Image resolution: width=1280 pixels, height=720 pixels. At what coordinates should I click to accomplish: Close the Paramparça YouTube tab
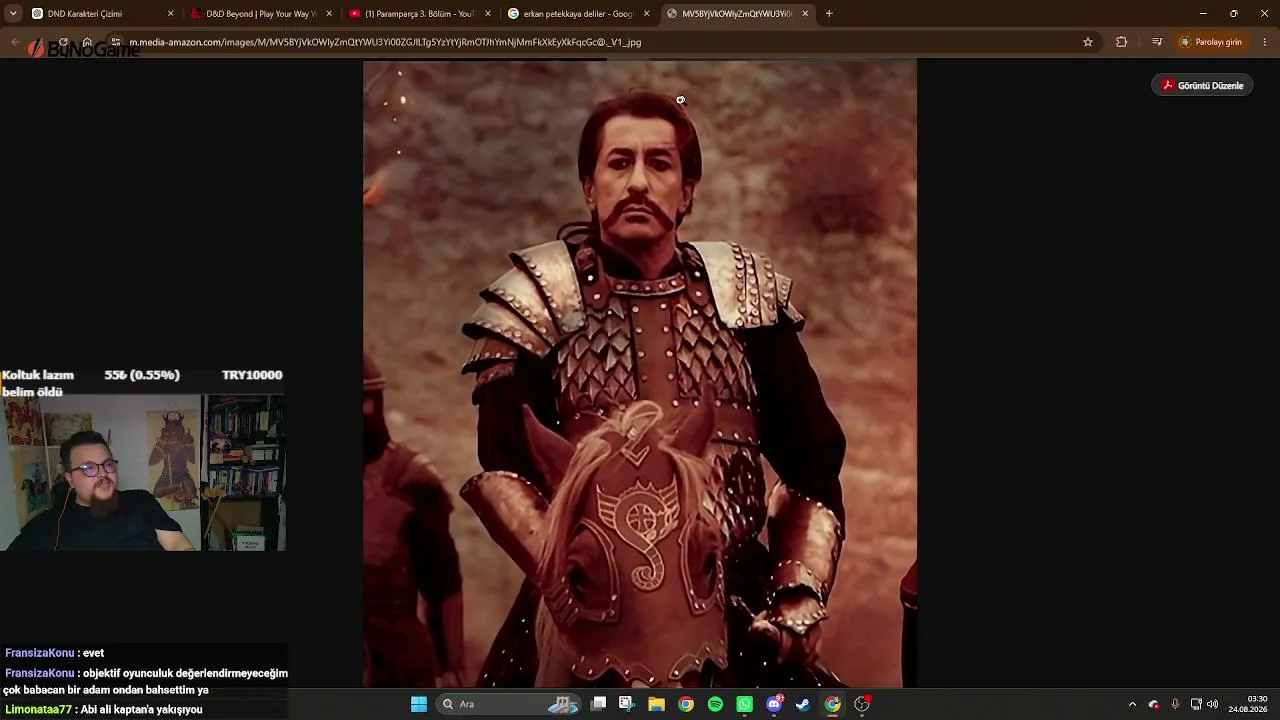pos(488,14)
